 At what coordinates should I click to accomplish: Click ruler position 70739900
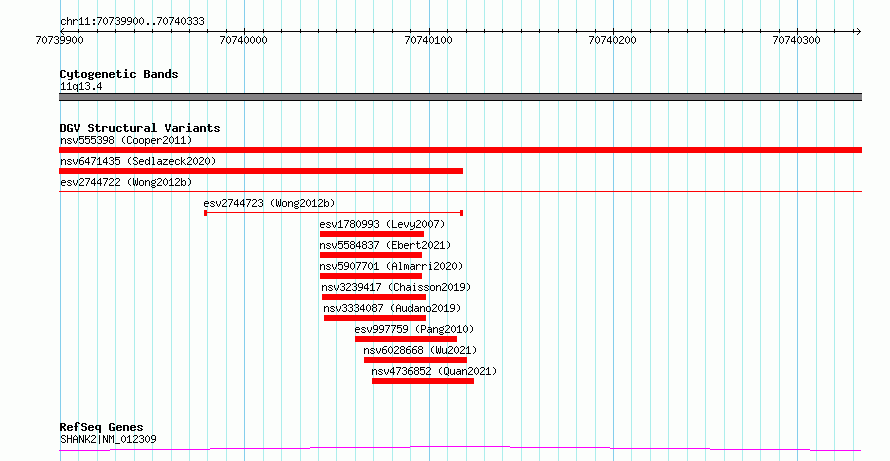click(59, 40)
